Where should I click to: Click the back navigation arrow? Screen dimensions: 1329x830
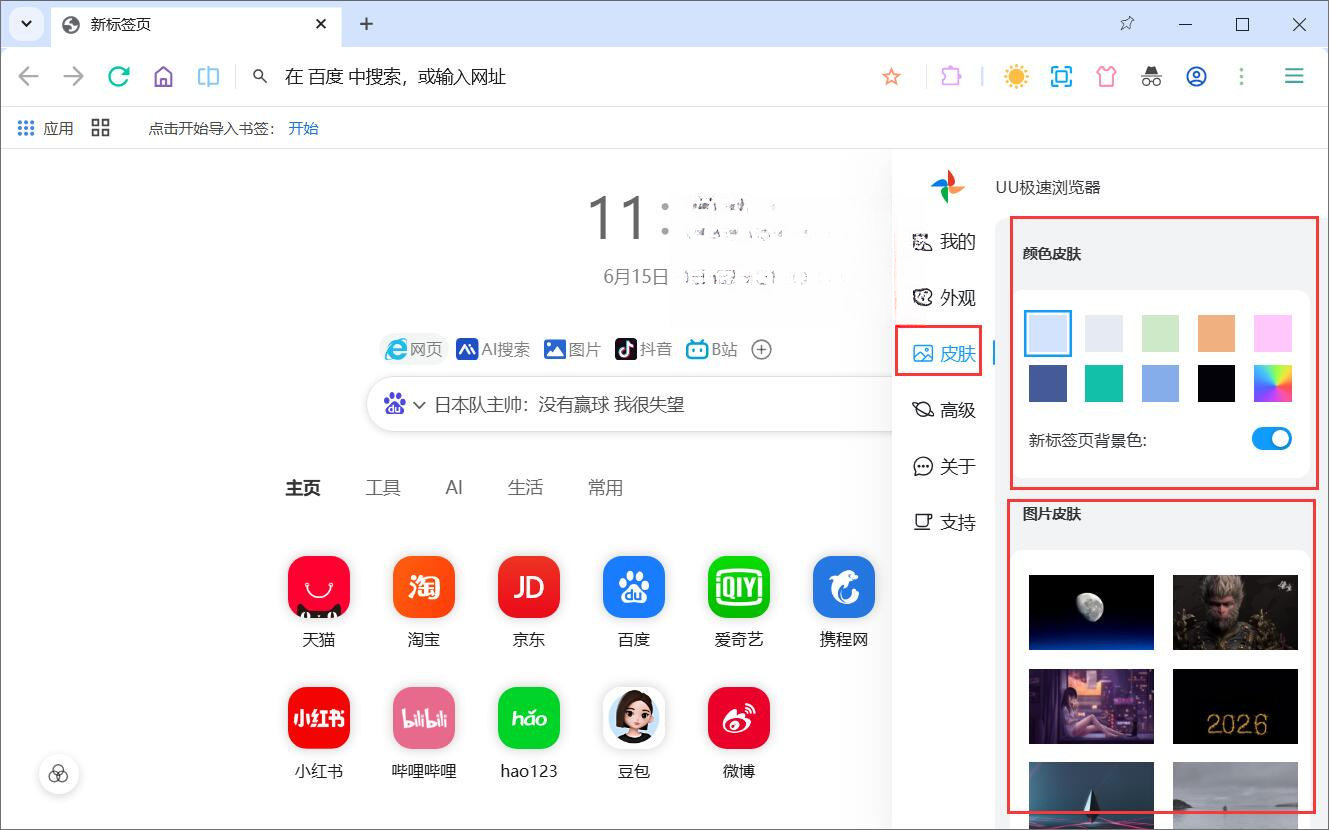tap(28, 76)
